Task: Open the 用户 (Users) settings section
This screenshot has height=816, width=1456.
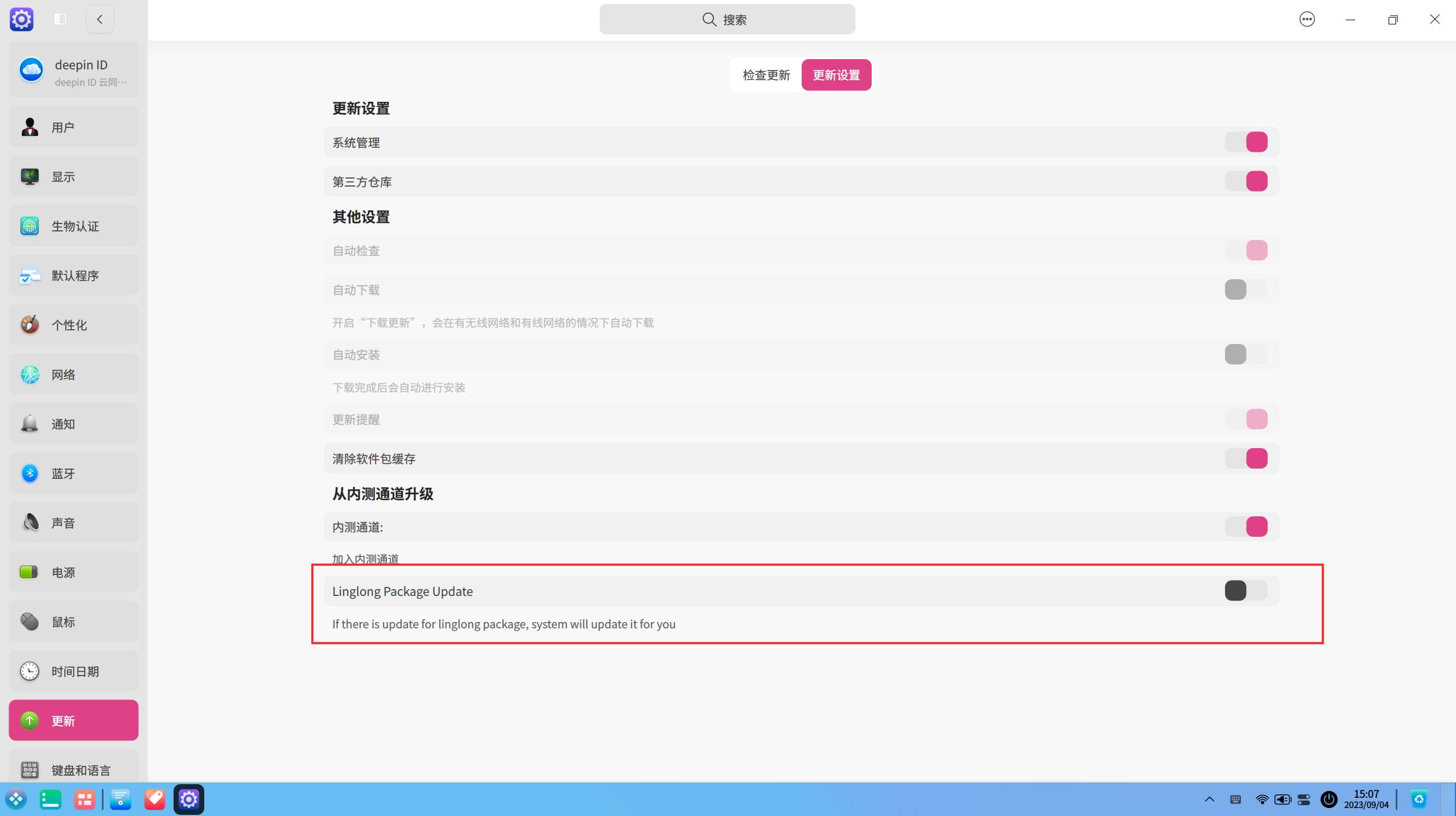Action: tap(73, 126)
